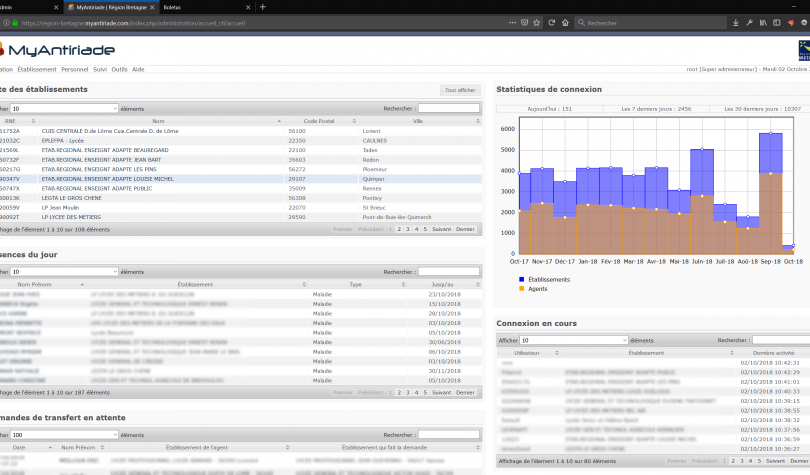Click last activity 02/10/2018 10:42:31

pos(770,363)
